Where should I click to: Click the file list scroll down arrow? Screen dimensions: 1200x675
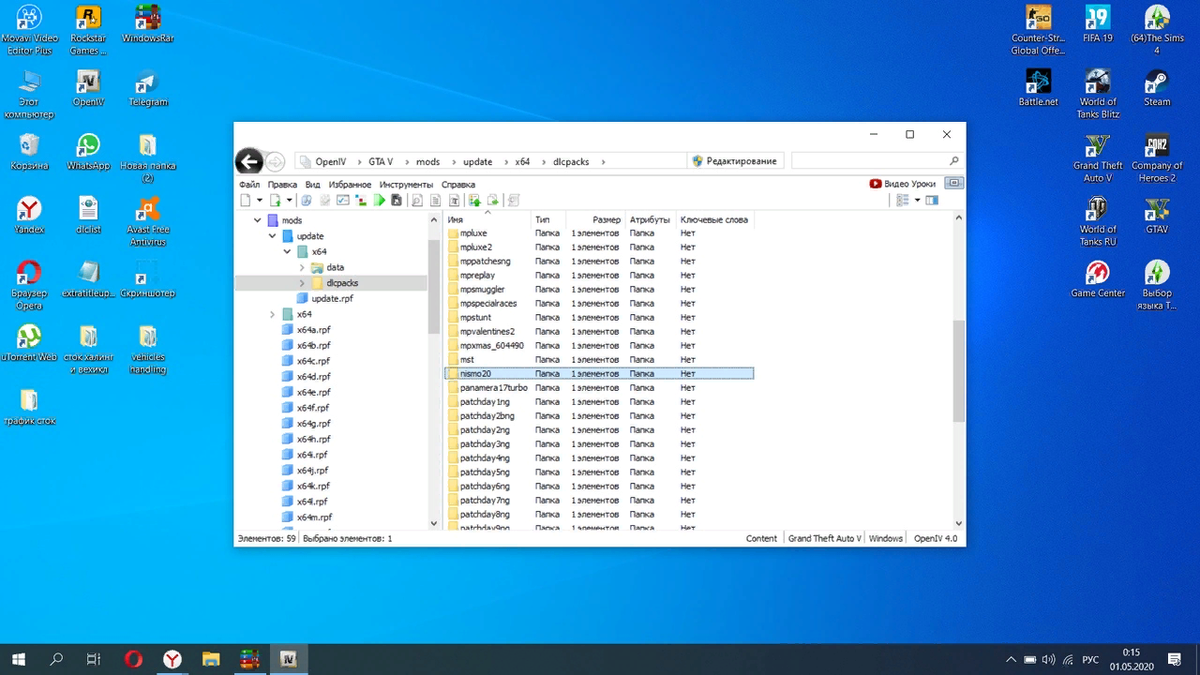tap(959, 523)
